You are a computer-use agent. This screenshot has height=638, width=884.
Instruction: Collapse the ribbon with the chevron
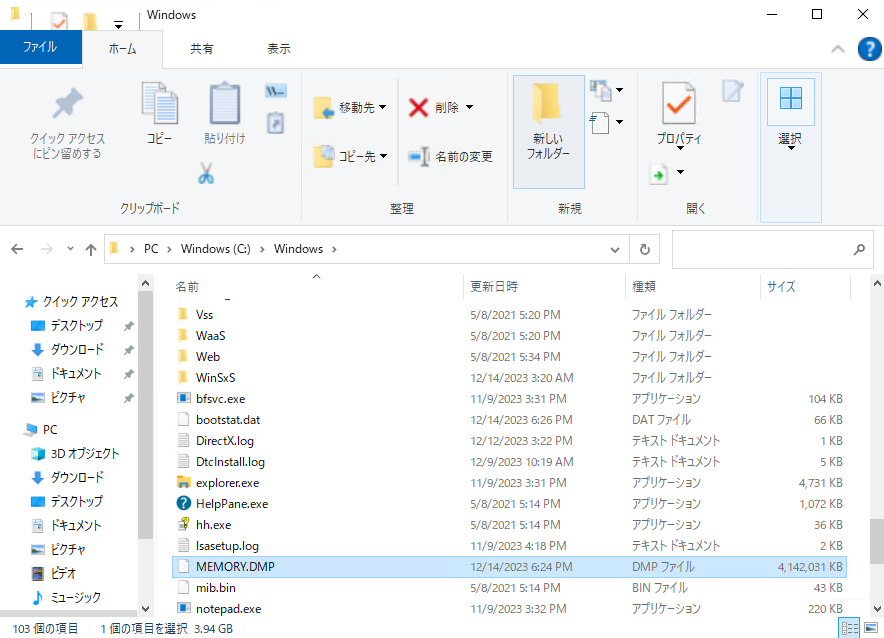pyautogui.click(x=838, y=49)
